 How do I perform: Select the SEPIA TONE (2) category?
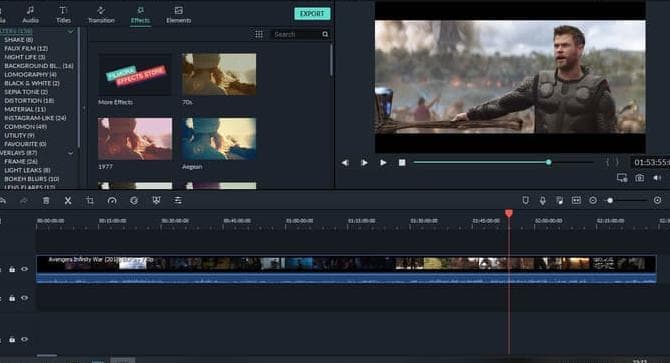(26, 92)
